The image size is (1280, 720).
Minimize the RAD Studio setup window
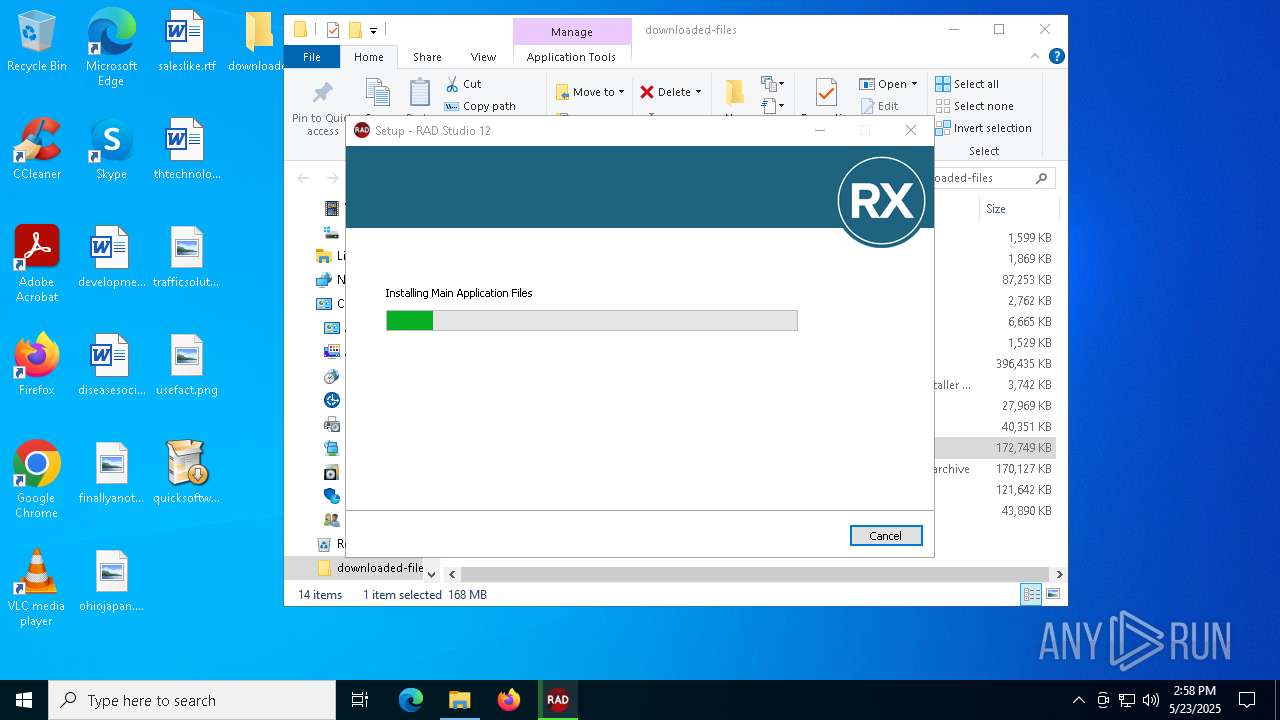coord(820,130)
